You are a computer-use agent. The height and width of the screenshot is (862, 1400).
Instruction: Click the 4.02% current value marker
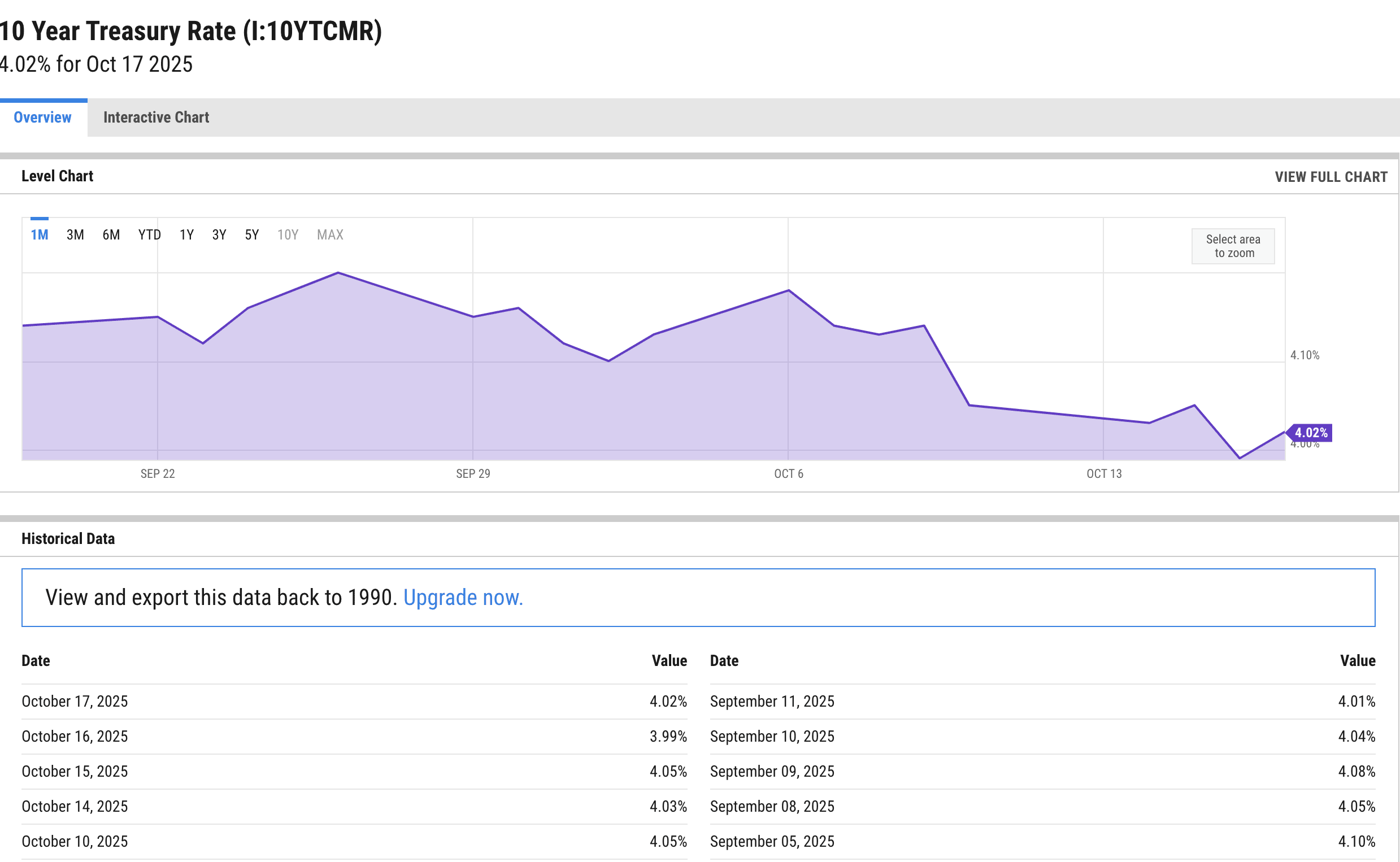[1311, 433]
